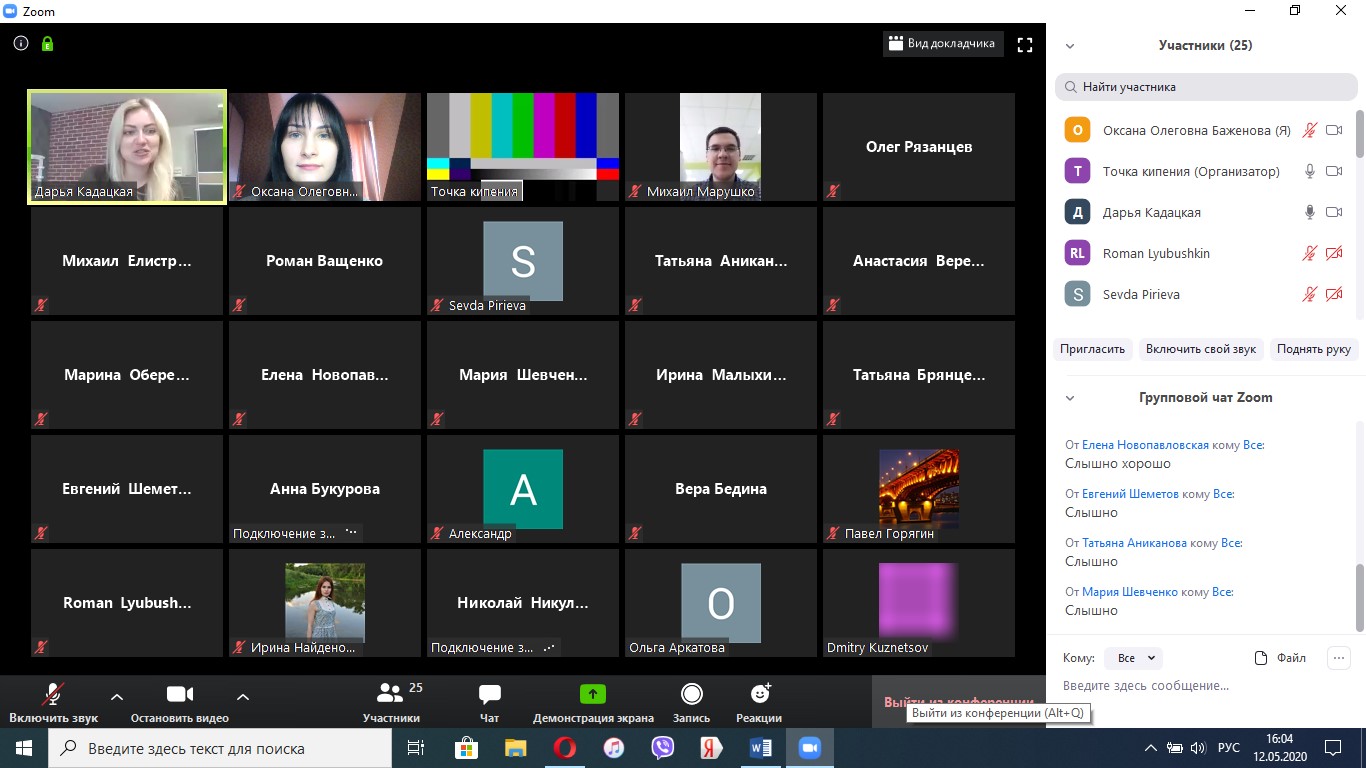Screen dimensions: 1366x768
Task: Open Viber from the taskbar
Action: pyautogui.click(x=662, y=748)
